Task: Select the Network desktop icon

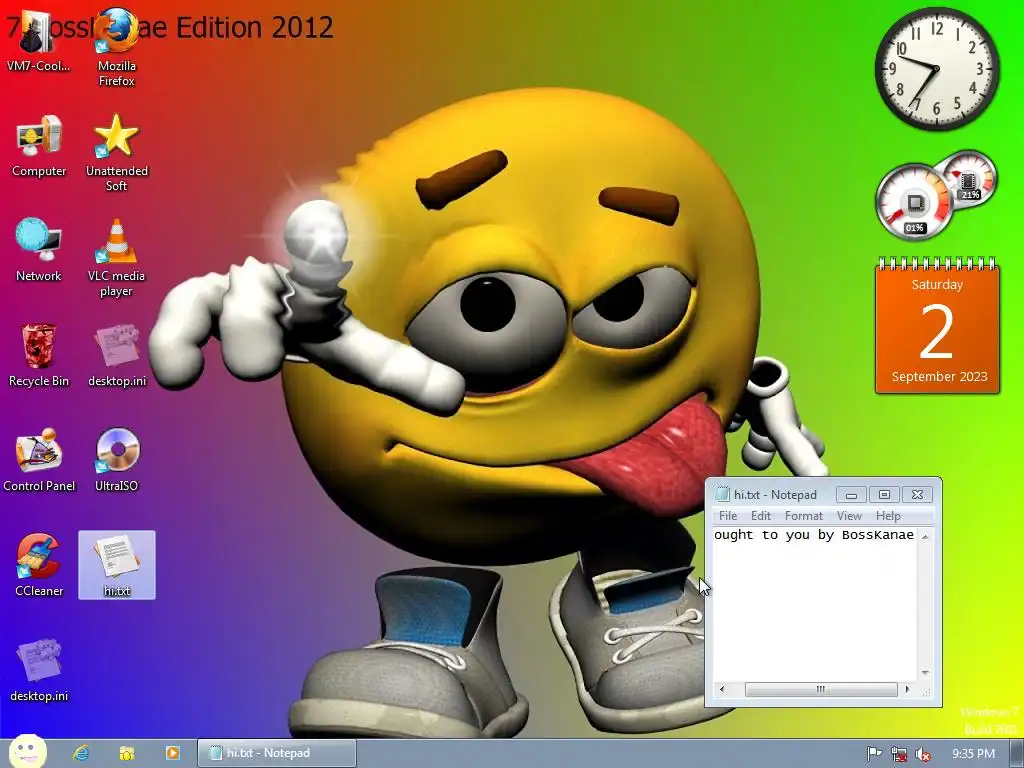Action: tap(39, 249)
